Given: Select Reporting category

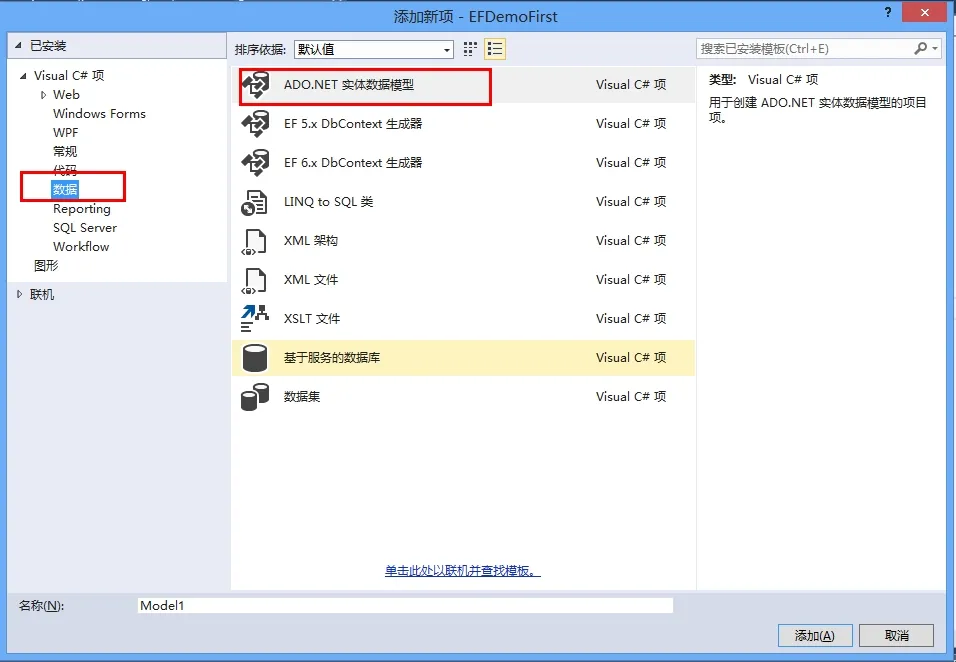Looking at the screenshot, I should pyautogui.click(x=82, y=208).
